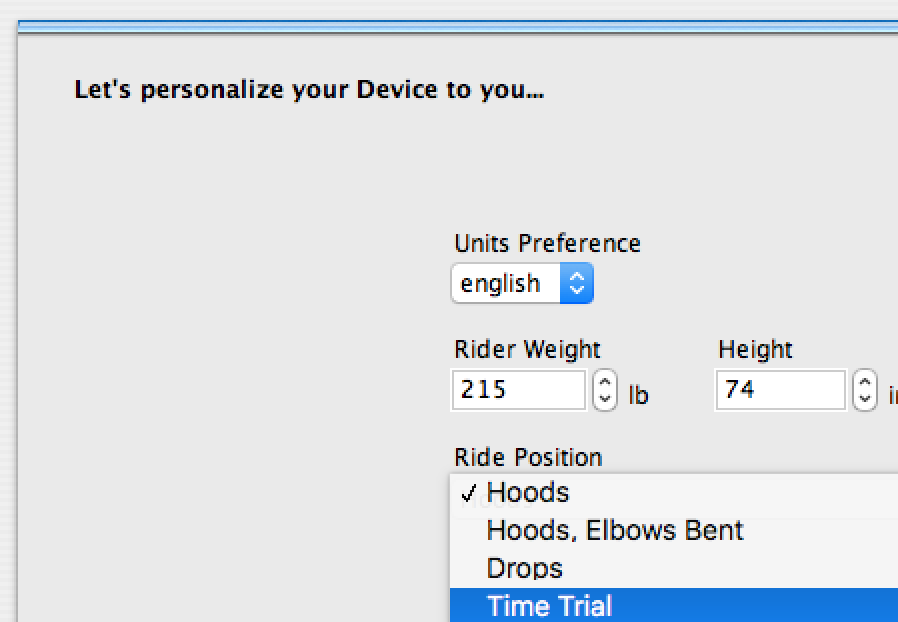Click the Height label text

coord(755,350)
